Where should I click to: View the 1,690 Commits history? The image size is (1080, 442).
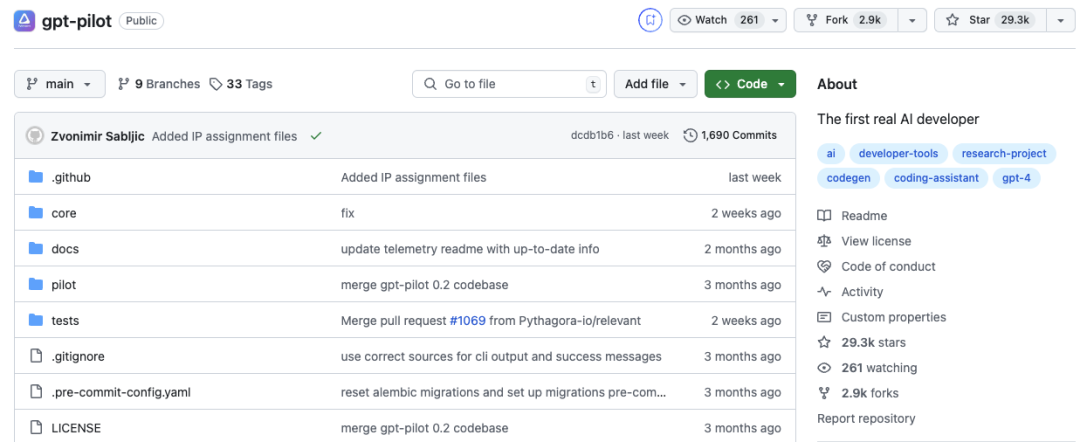coord(730,136)
